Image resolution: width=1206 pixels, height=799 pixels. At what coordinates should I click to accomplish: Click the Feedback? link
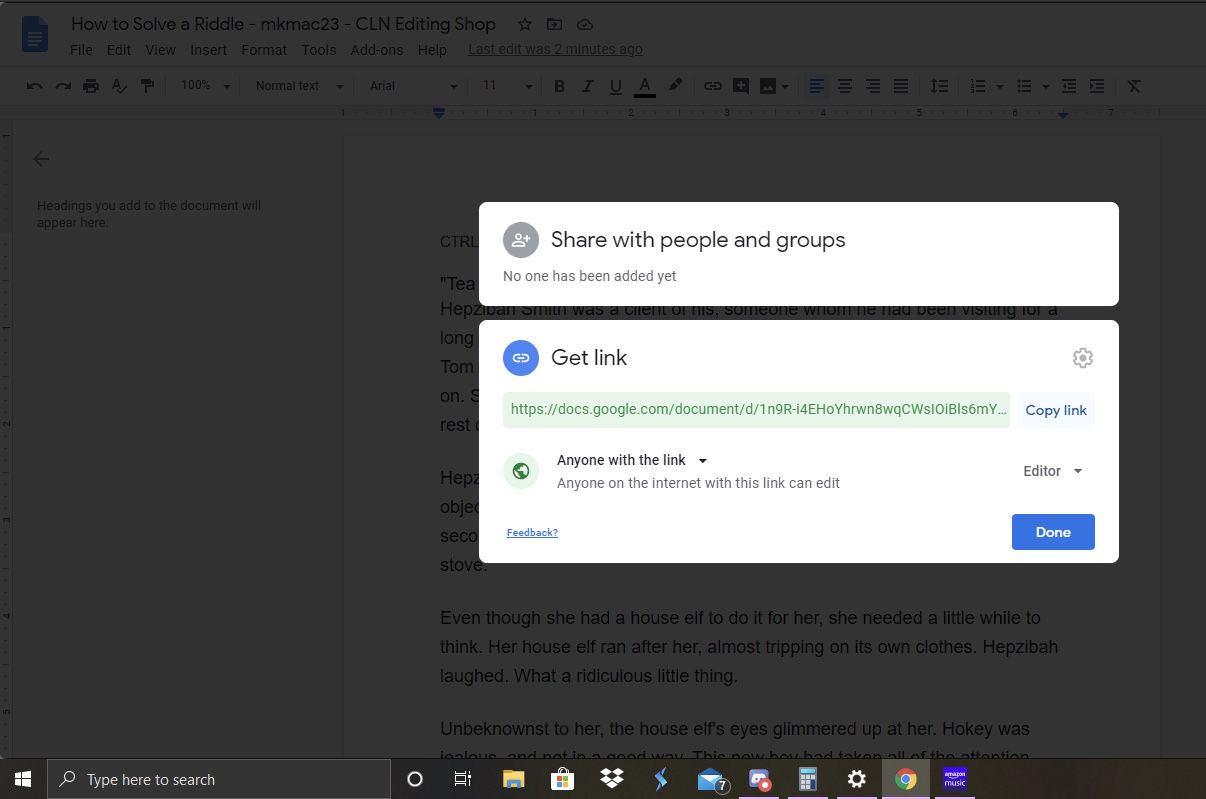(532, 532)
